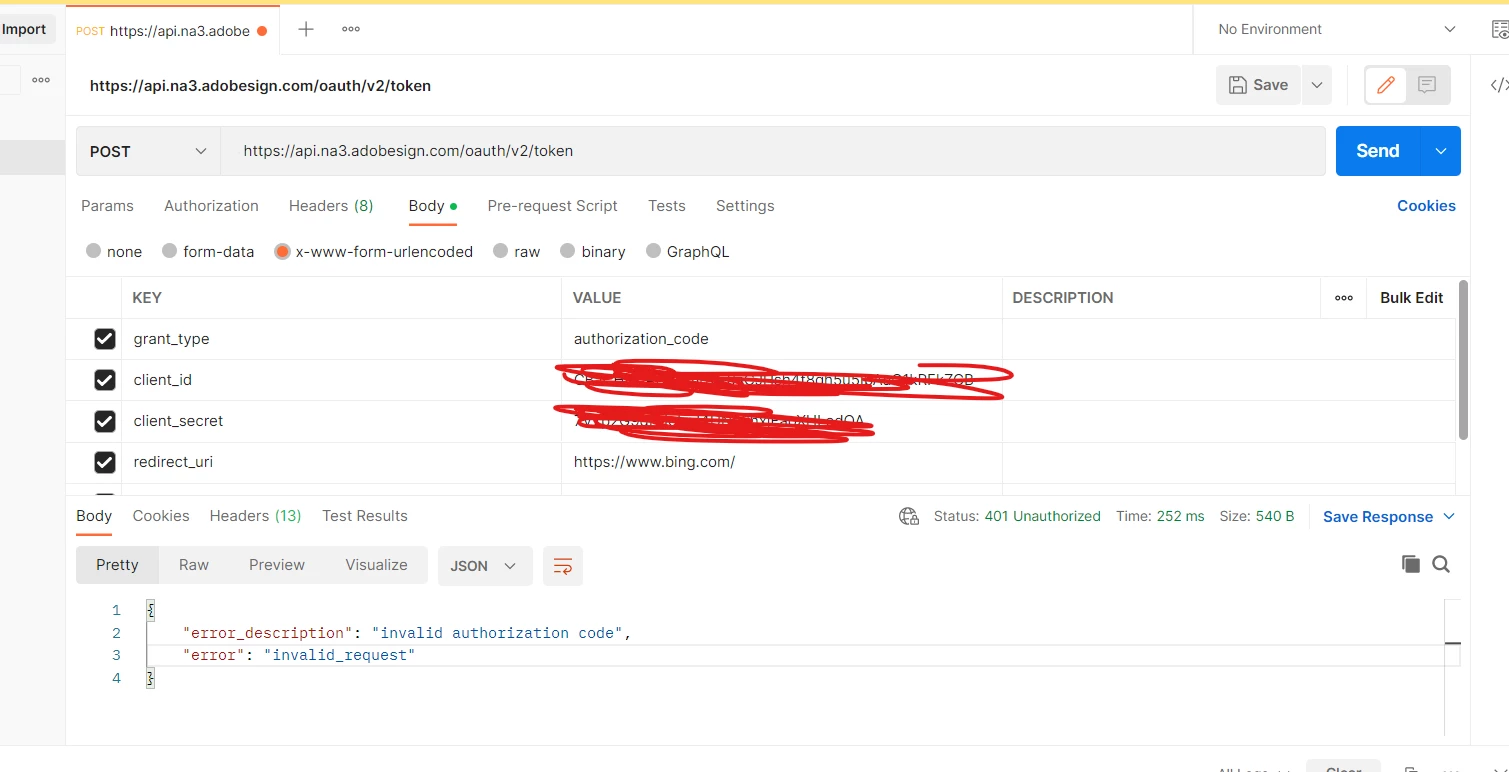
Task: Uncheck the client_secret parameter
Action: tap(105, 421)
